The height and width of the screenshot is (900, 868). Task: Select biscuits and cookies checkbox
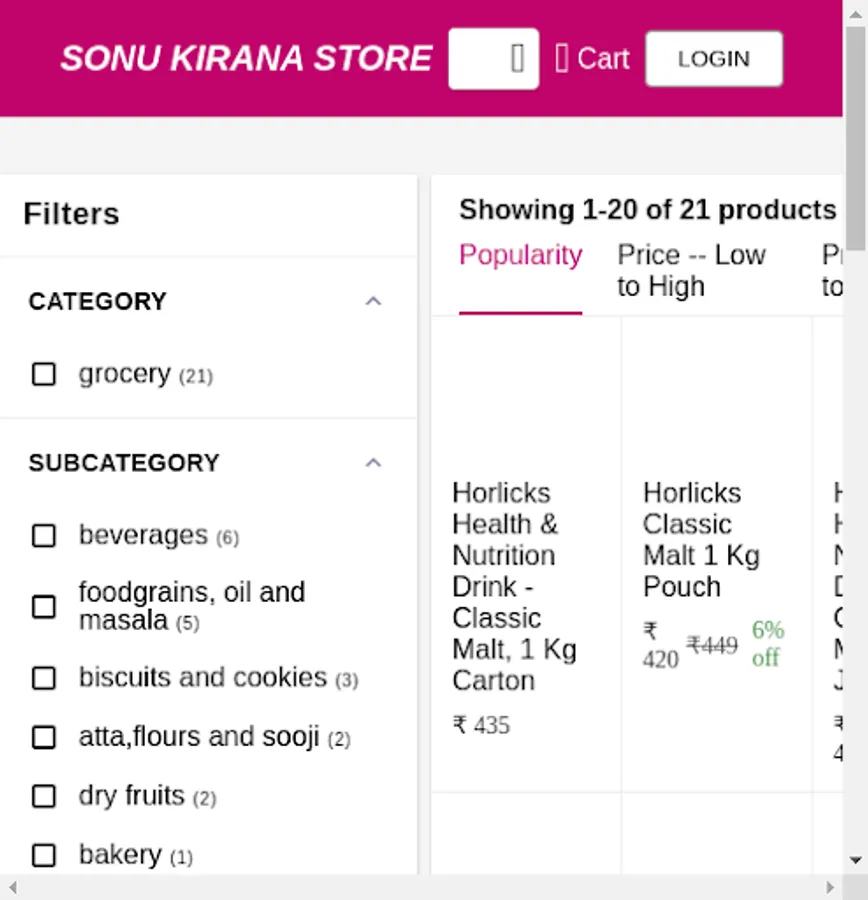(x=44, y=678)
